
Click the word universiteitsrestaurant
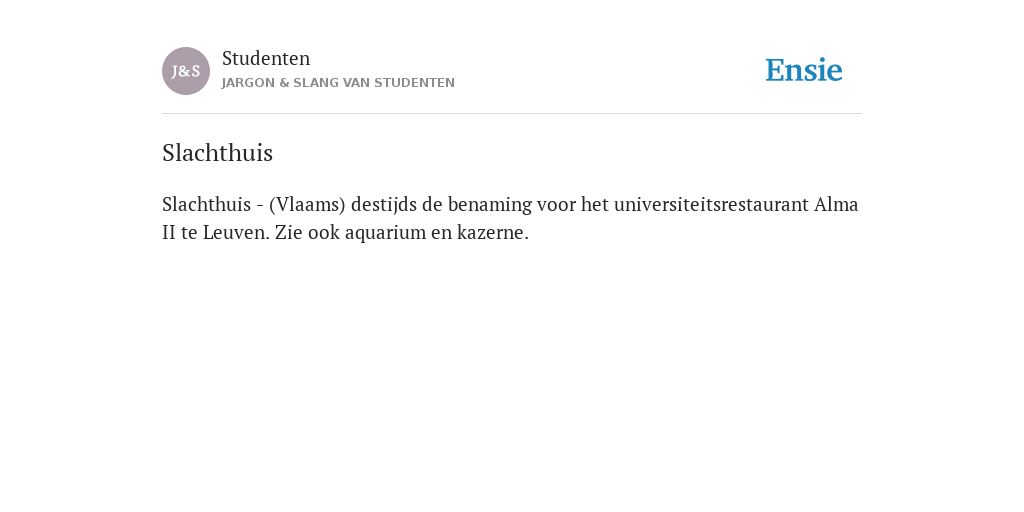711,204
